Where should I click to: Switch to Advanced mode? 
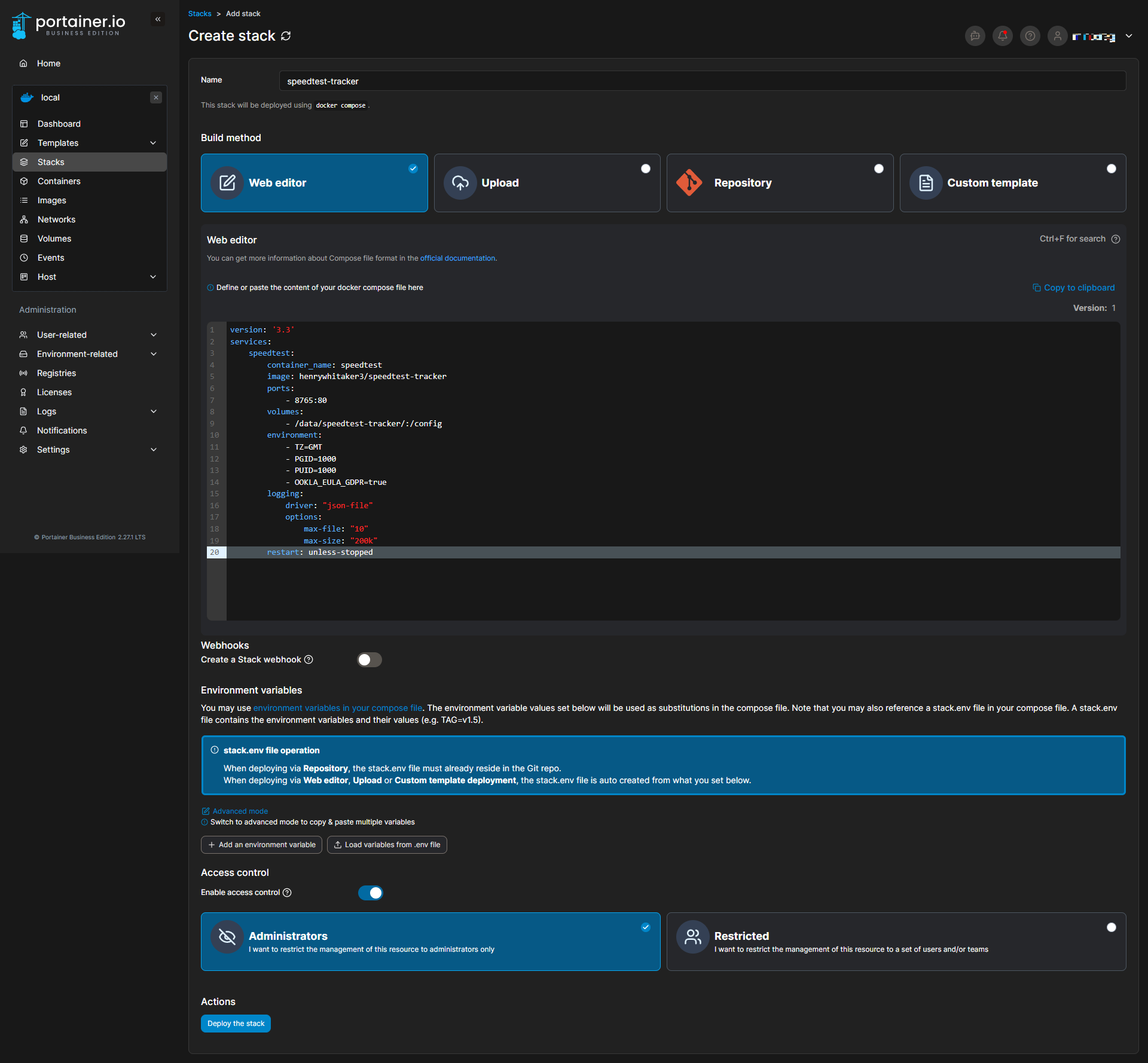click(x=235, y=811)
